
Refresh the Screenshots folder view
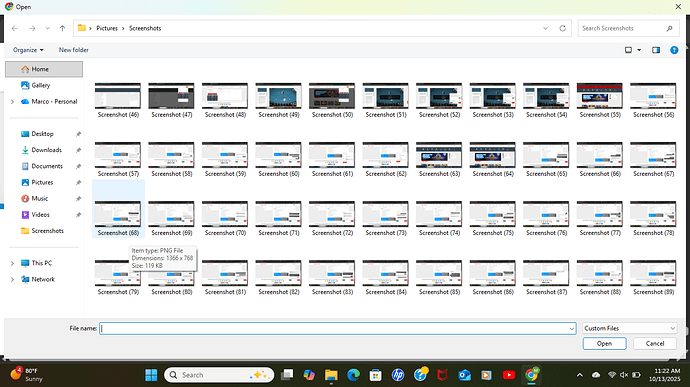(x=562, y=28)
